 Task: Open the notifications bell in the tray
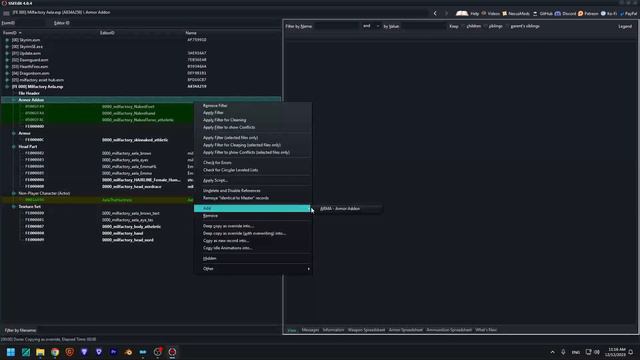point(631,352)
